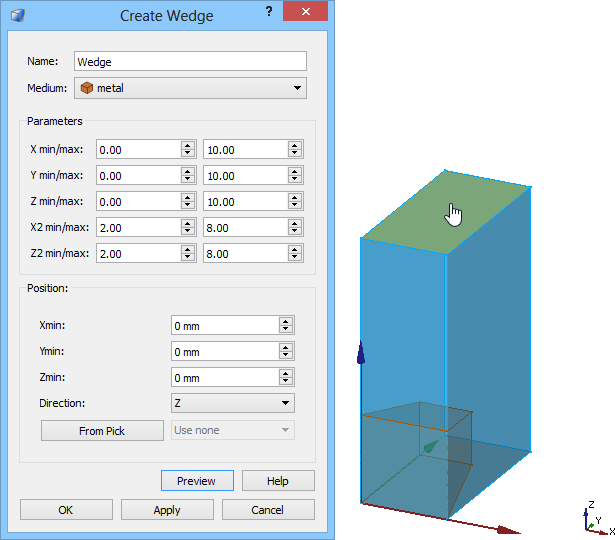This screenshot has height=540, width=615.
Task: Click the X2 max field showing 8.00
Action: click(246, 227)
